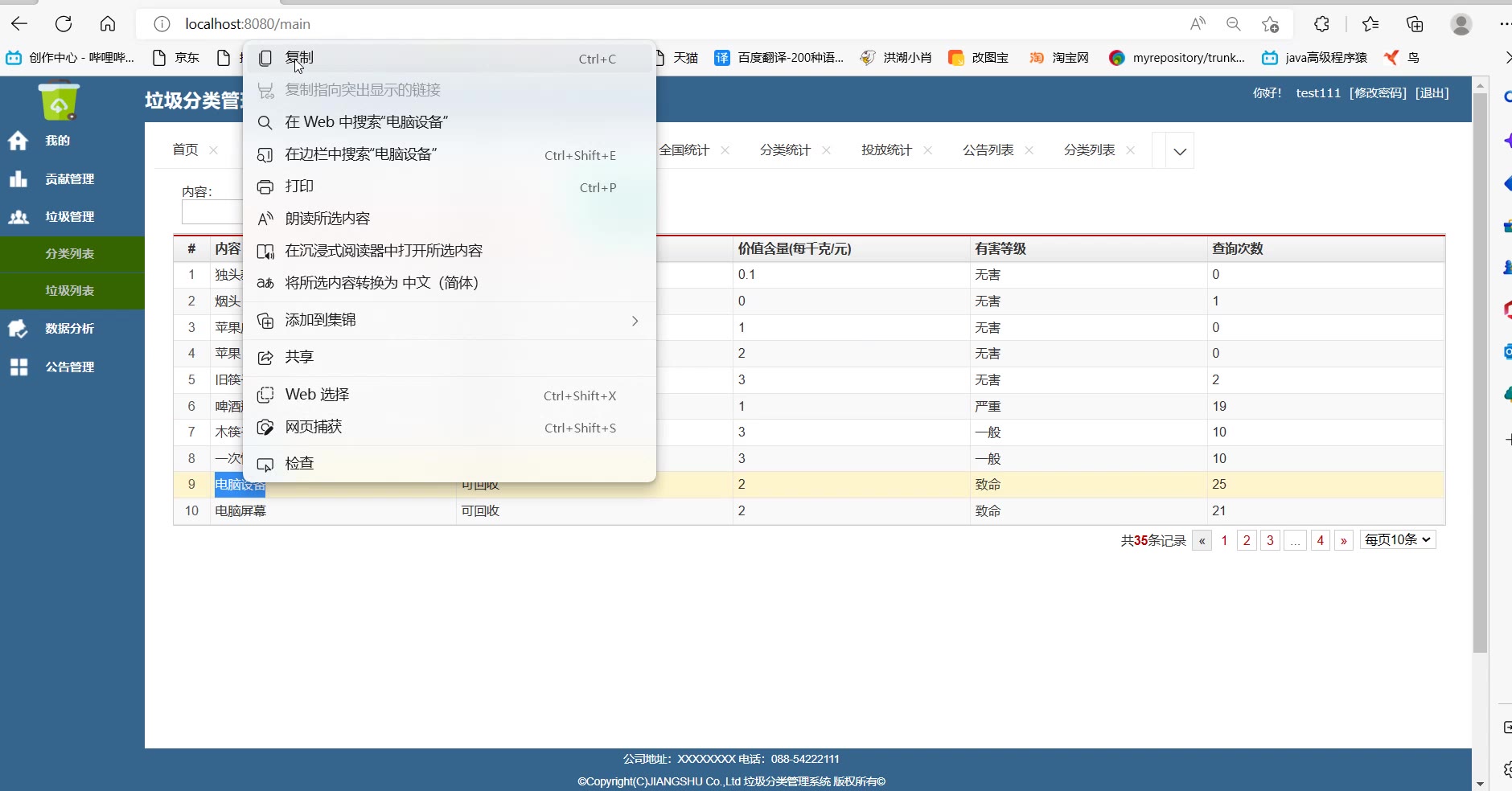1512x791 pixels.
Task: Click the 修改密码 link
Action: (1378, 93)
